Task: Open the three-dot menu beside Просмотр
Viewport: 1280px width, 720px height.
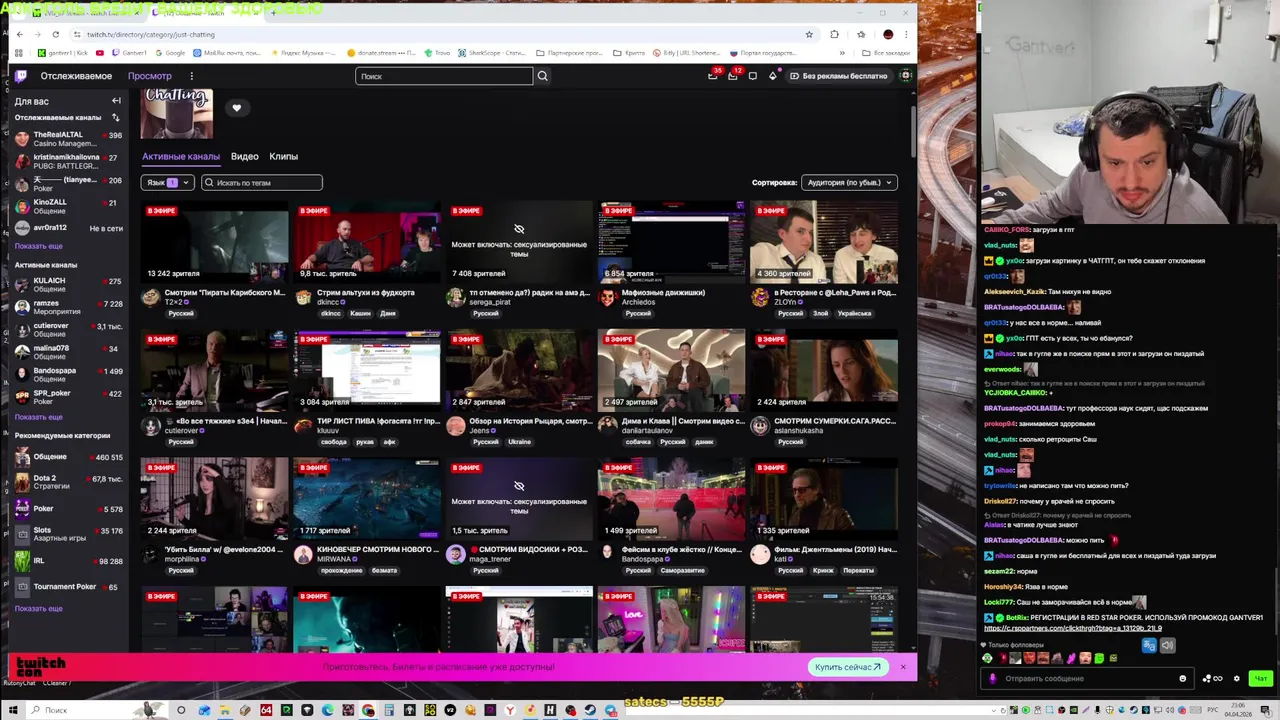Action: click(191, 76)
